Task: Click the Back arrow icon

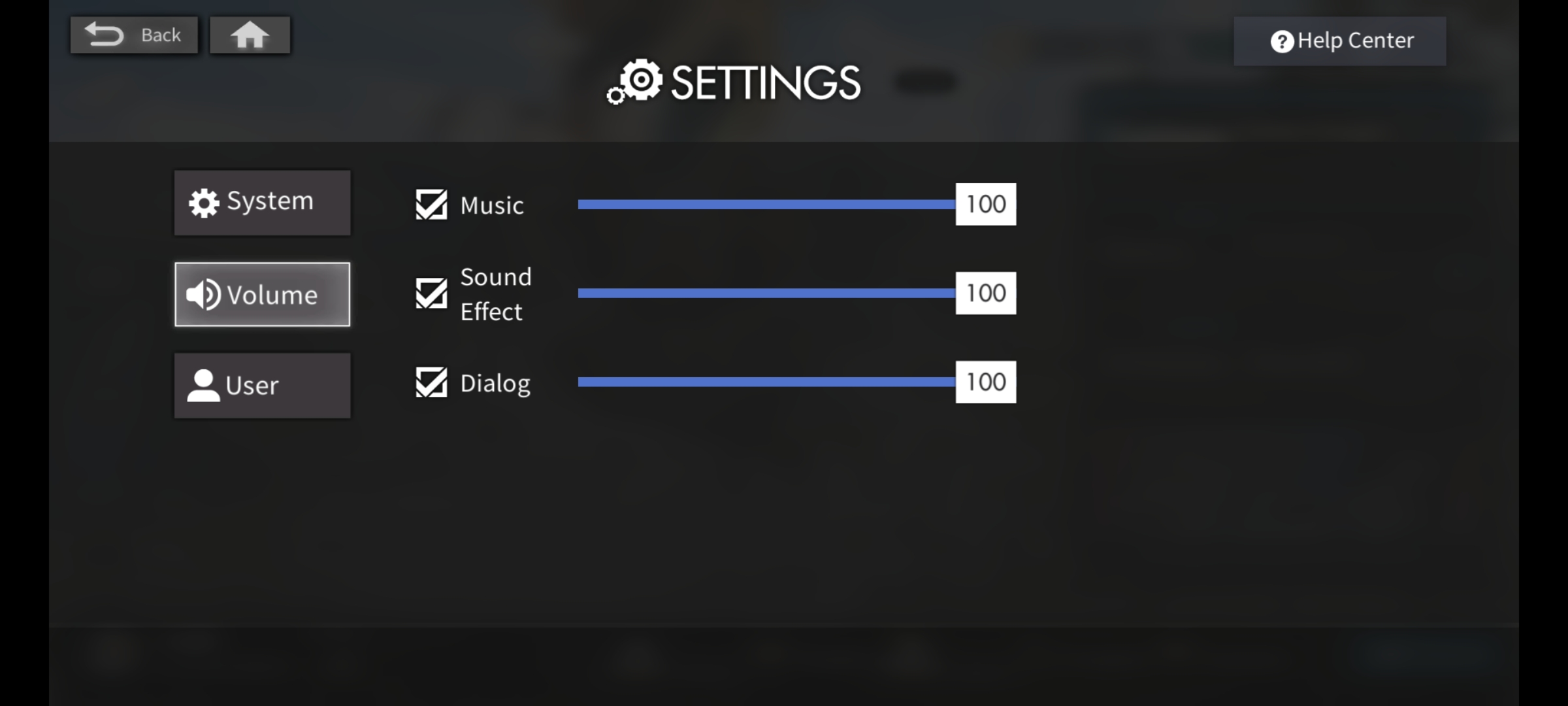Action: click(x=105, y=35)
